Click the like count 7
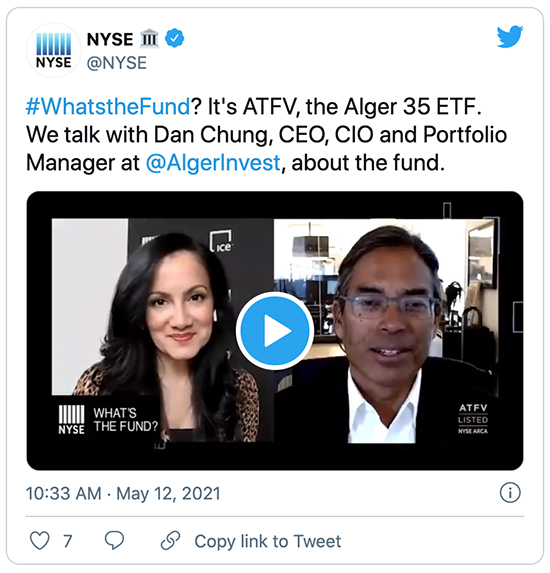 [x=68, y=541]
